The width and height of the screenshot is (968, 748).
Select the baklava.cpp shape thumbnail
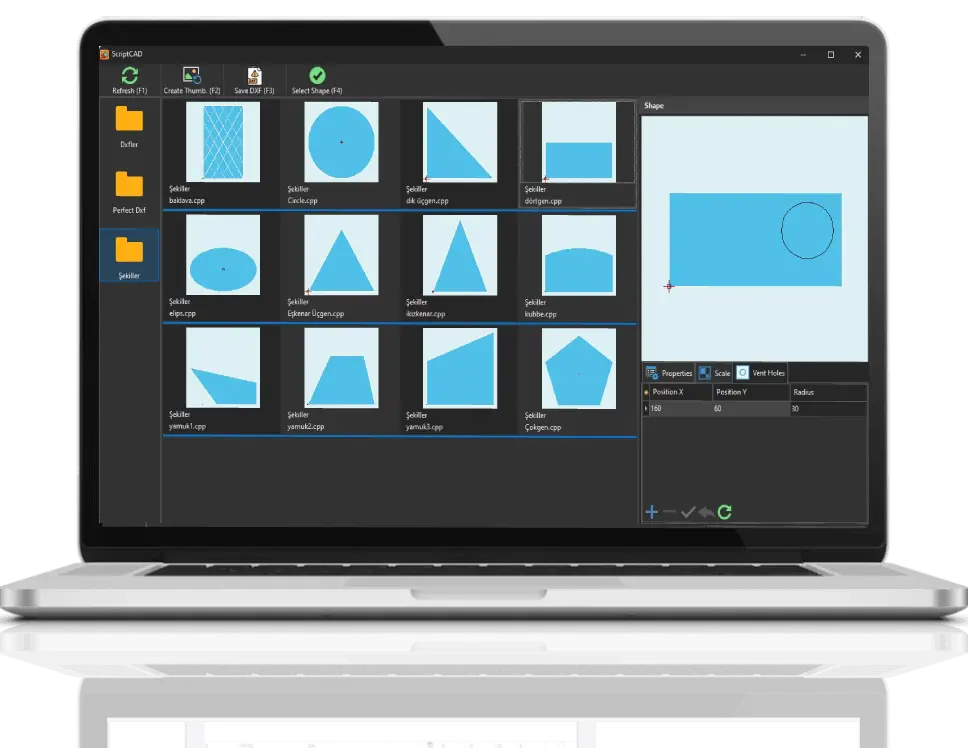pyautogui.click(x=222, y=142)
